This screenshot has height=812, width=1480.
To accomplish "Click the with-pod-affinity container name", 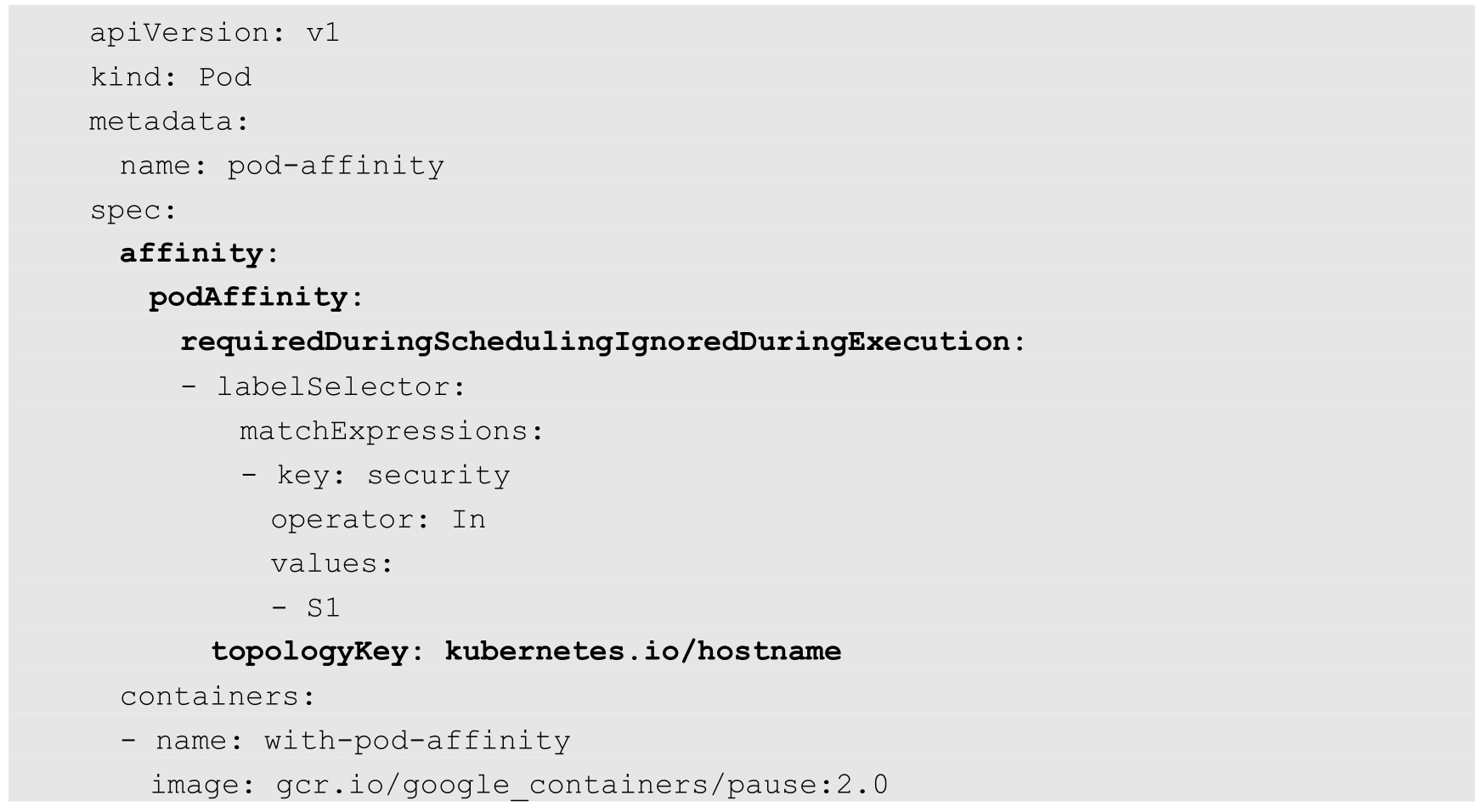I will pyautogui.click(x=417, y=741).
